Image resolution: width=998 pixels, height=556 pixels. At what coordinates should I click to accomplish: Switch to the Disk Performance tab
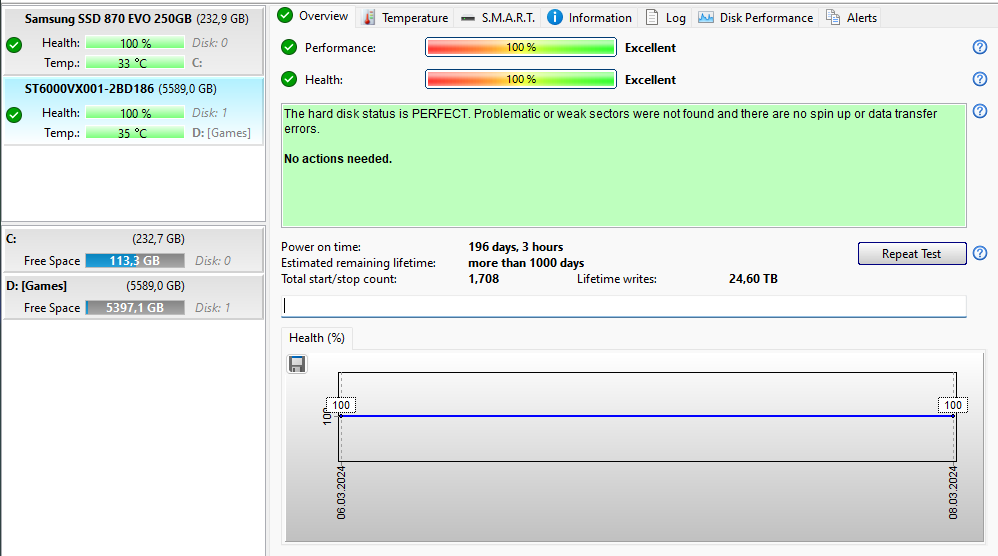click(x=756, y=18)
